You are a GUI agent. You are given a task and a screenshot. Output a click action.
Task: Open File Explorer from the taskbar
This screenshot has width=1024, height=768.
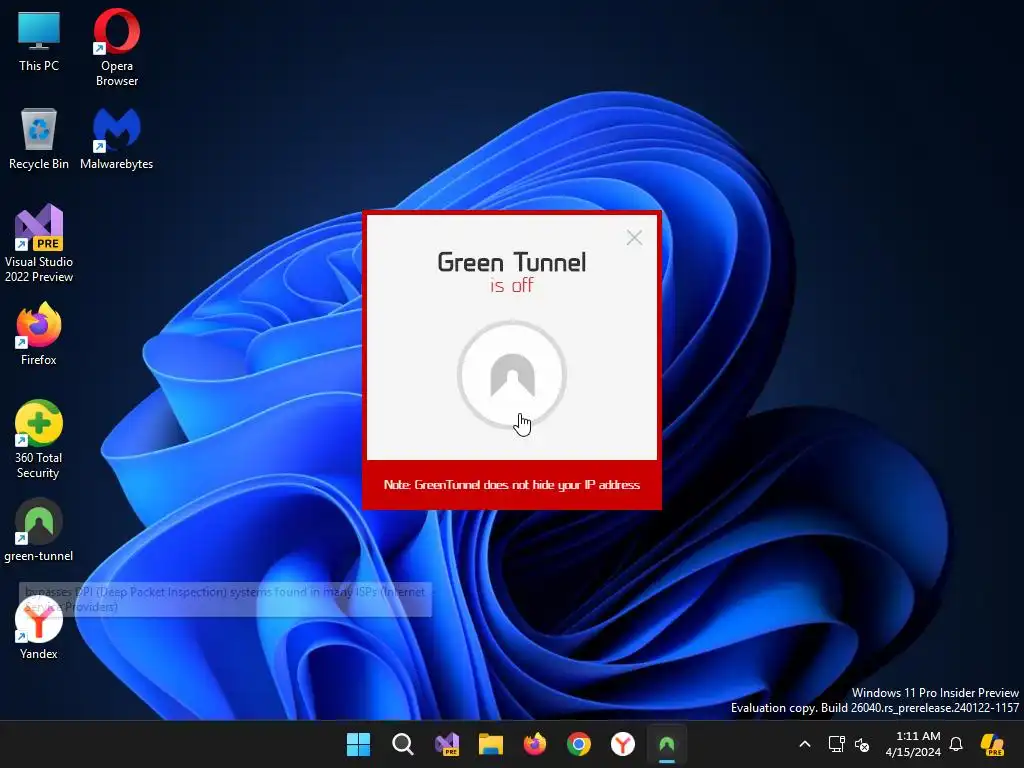[490, 744]
